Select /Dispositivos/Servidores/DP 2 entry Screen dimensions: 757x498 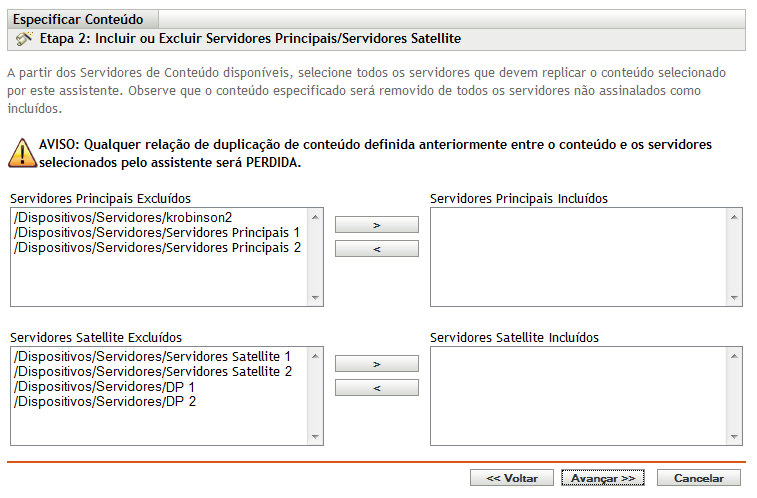pyautogui.click(x=105, y=401)
